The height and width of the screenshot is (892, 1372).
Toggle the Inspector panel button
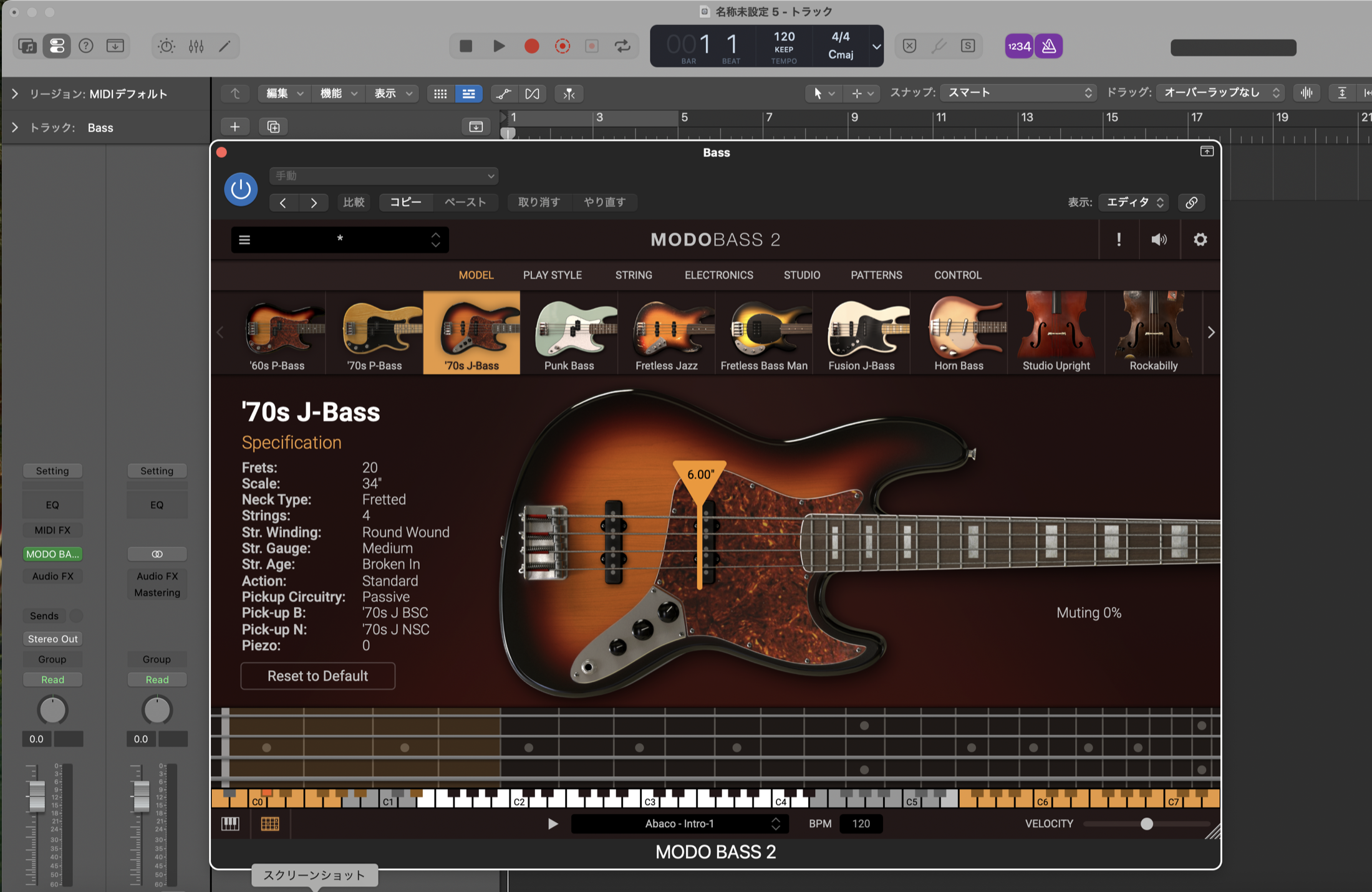[57, 46]
